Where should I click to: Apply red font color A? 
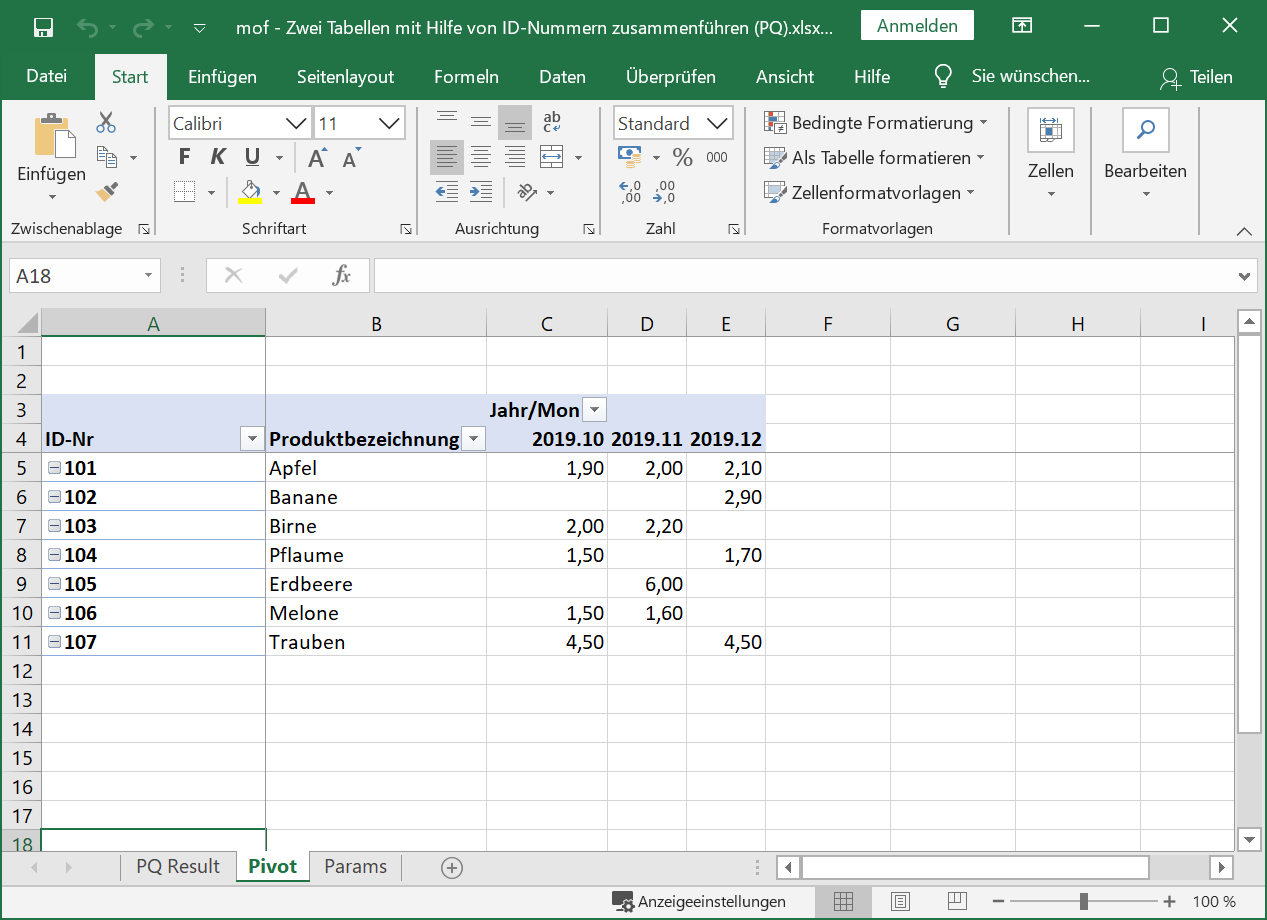click(304, 191)
